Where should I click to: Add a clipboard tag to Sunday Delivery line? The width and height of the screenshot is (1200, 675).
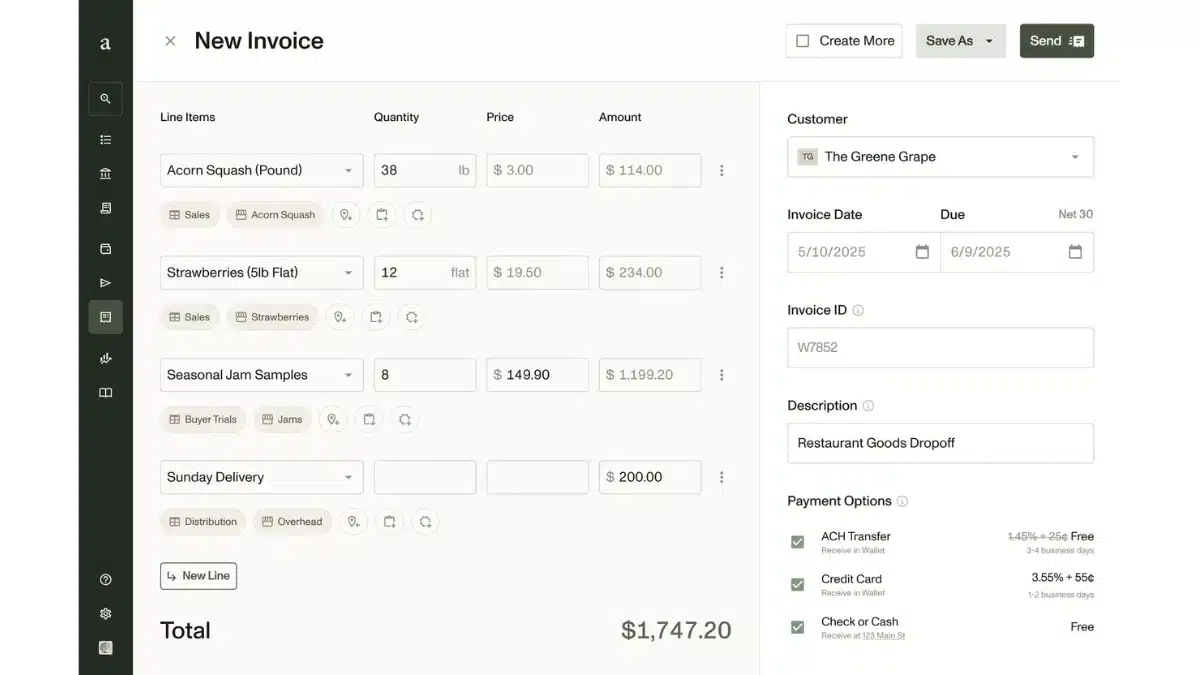click(x=389, y=522)
